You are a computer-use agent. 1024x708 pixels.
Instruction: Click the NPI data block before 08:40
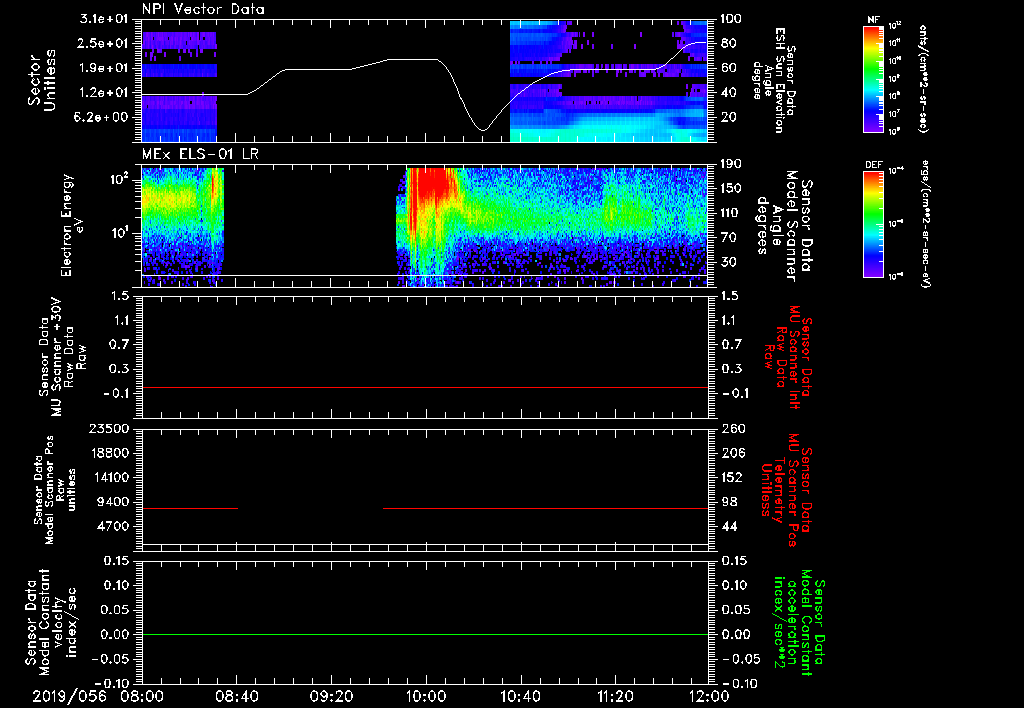179,86
